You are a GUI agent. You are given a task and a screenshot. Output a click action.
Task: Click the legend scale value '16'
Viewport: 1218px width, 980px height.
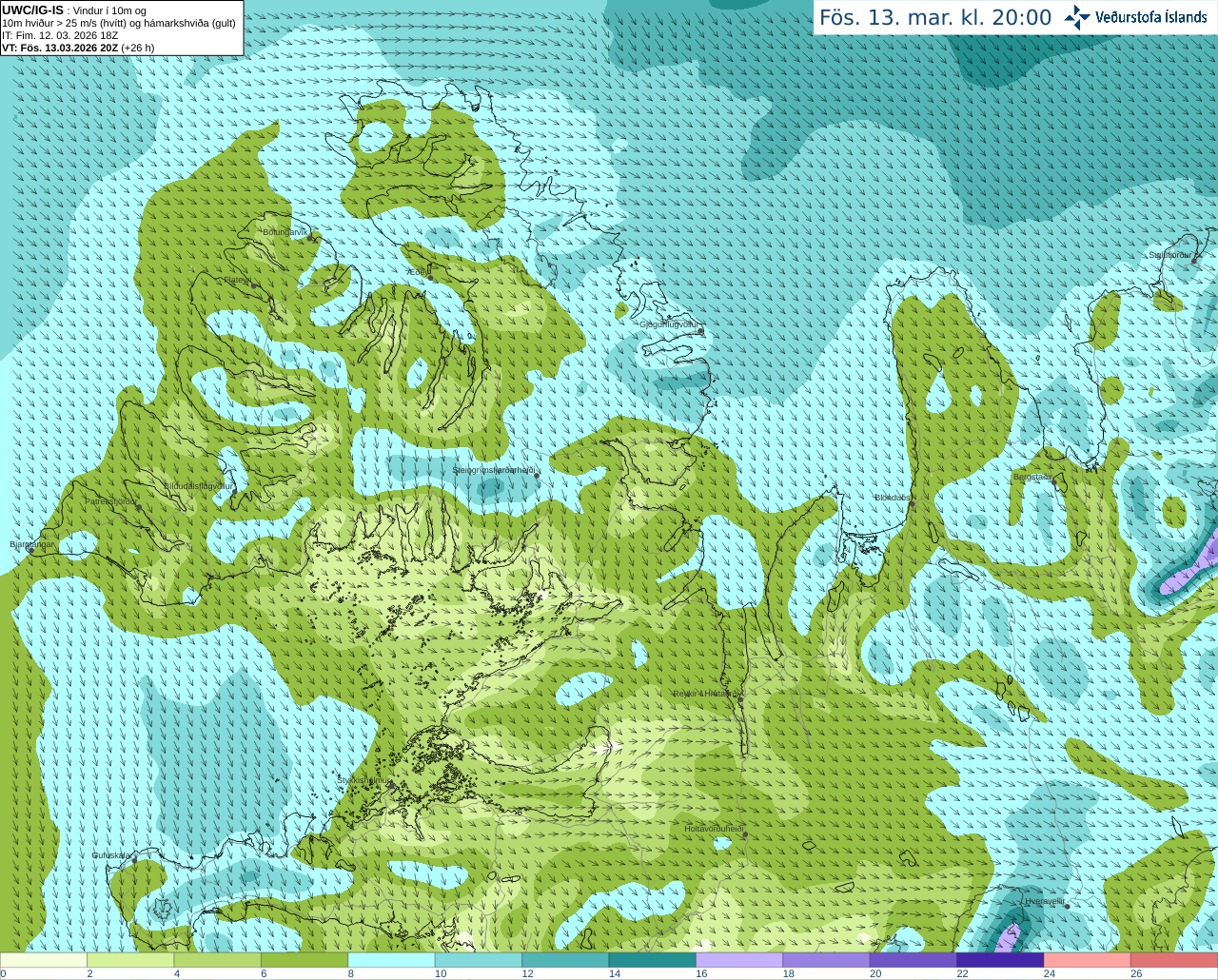(701, 974)
